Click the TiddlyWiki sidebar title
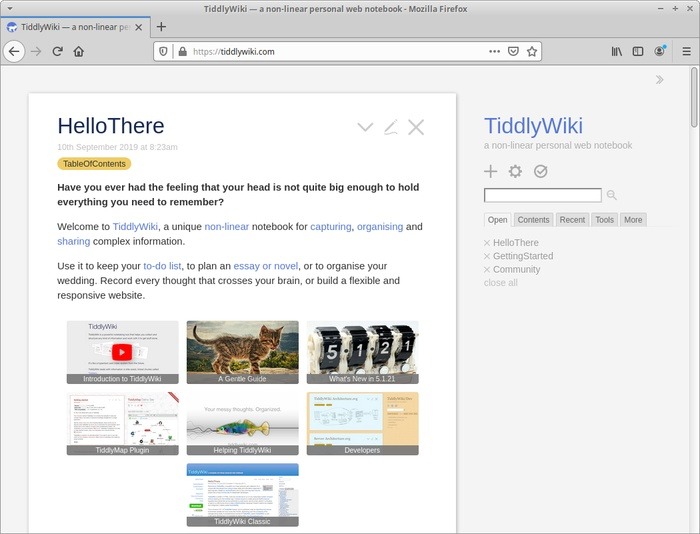Viewport: 700px width, 534px height. tap(533, 126)
